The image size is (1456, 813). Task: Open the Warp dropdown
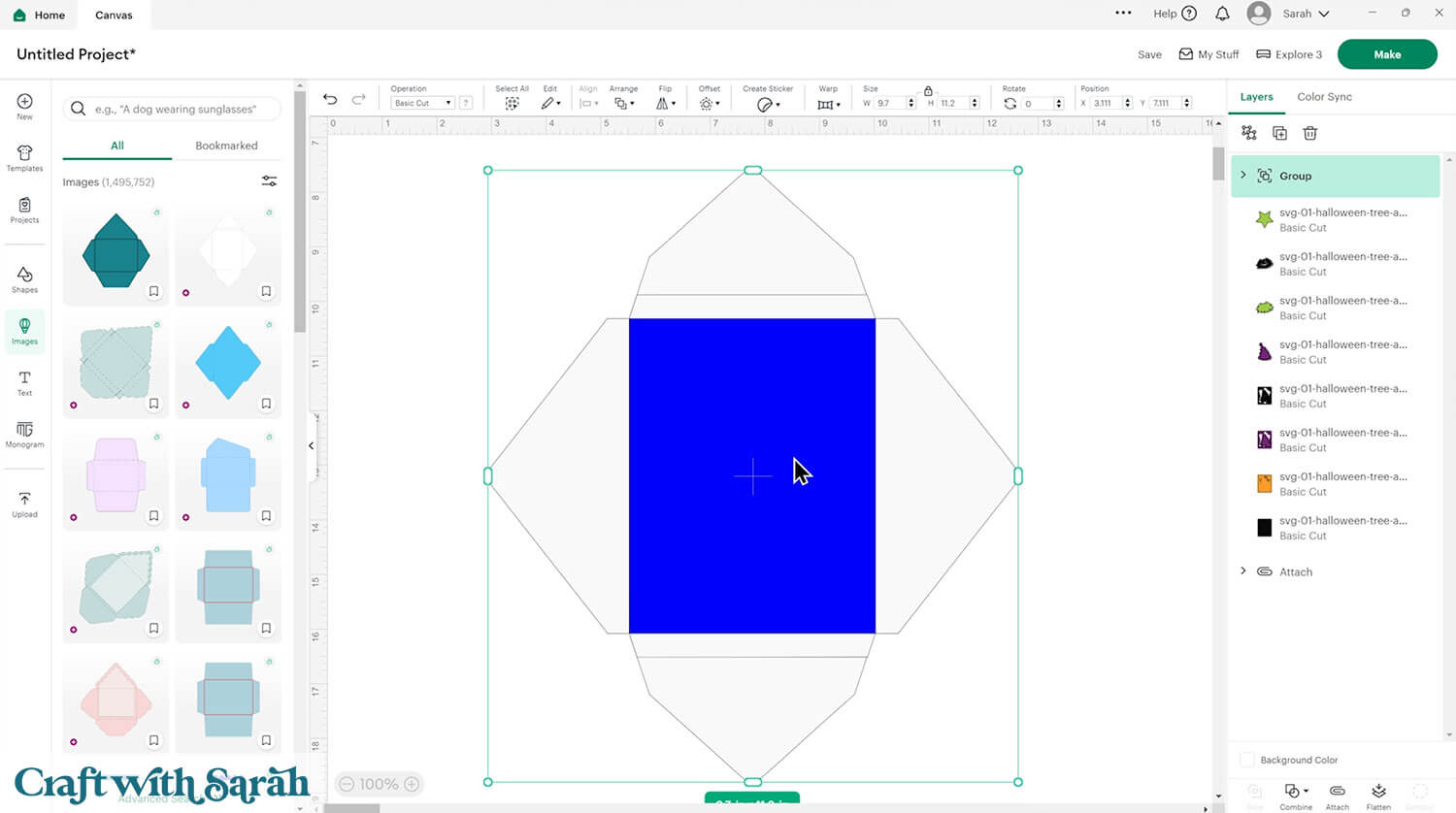click(x=829, y=104)
